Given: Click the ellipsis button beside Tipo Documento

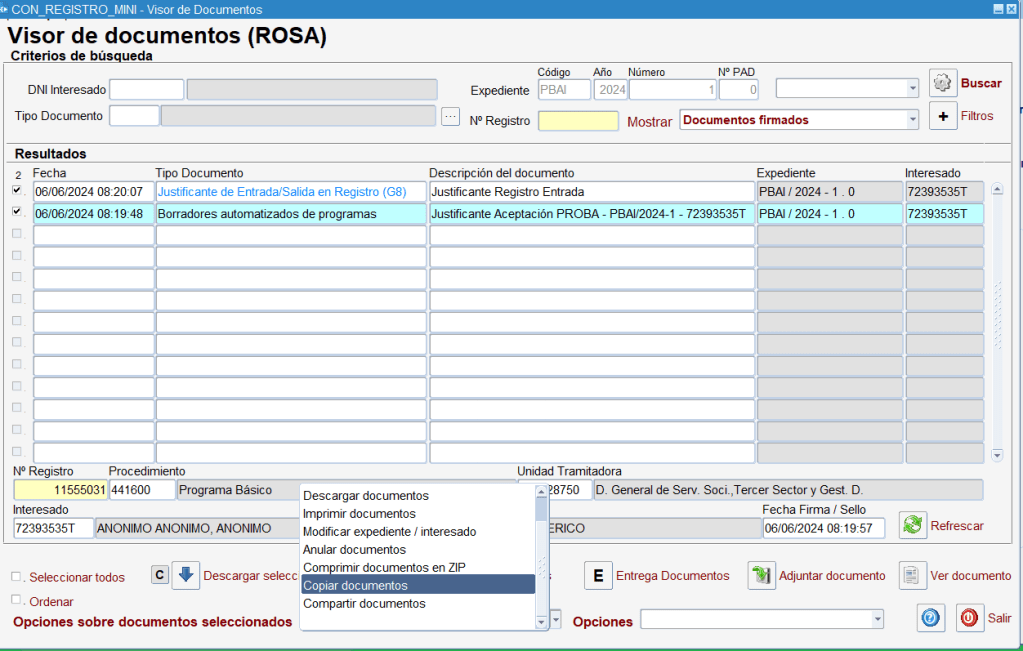Looking at the screenshot, I should pos(451,116).
